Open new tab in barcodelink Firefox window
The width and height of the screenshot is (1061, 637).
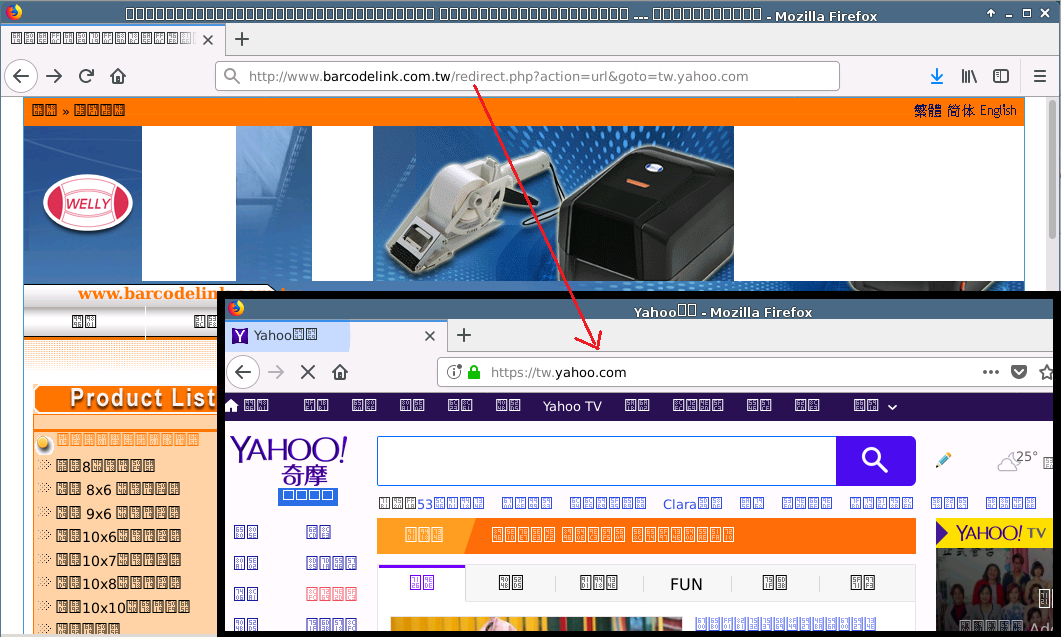242,39
